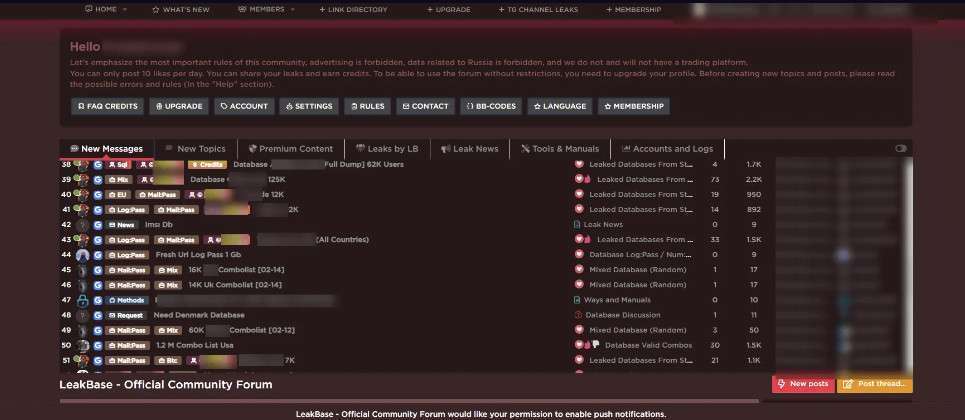Switch to the Leaks by LB tab
Screen dimensions: 965x420
pos(387,148)
